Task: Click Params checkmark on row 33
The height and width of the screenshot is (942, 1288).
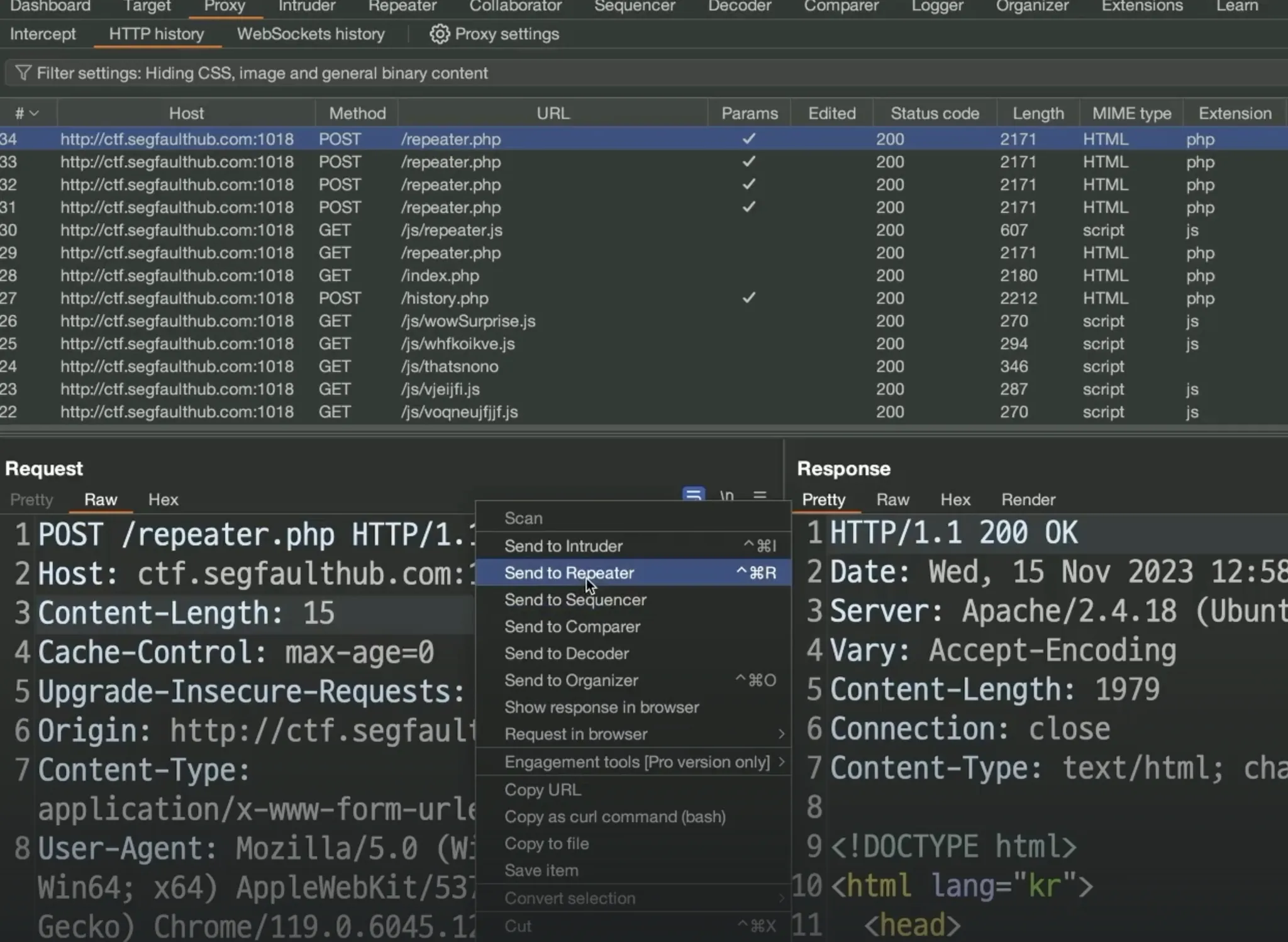Action: click(748, 162)
